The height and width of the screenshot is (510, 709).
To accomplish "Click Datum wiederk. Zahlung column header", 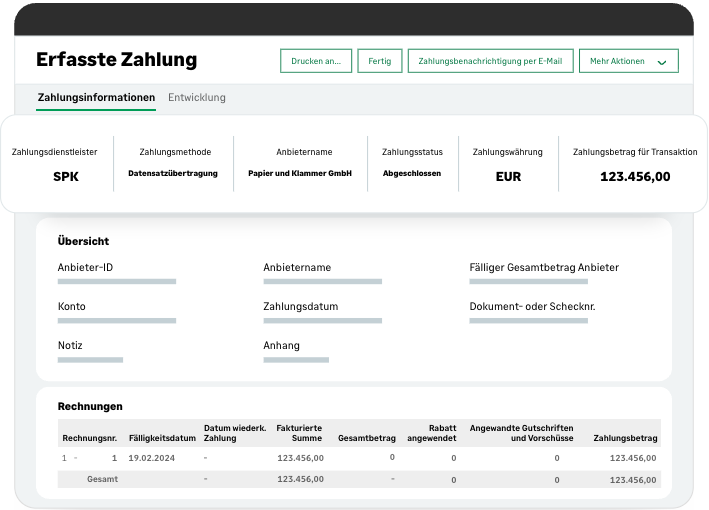I will click(x=235, y=433).
